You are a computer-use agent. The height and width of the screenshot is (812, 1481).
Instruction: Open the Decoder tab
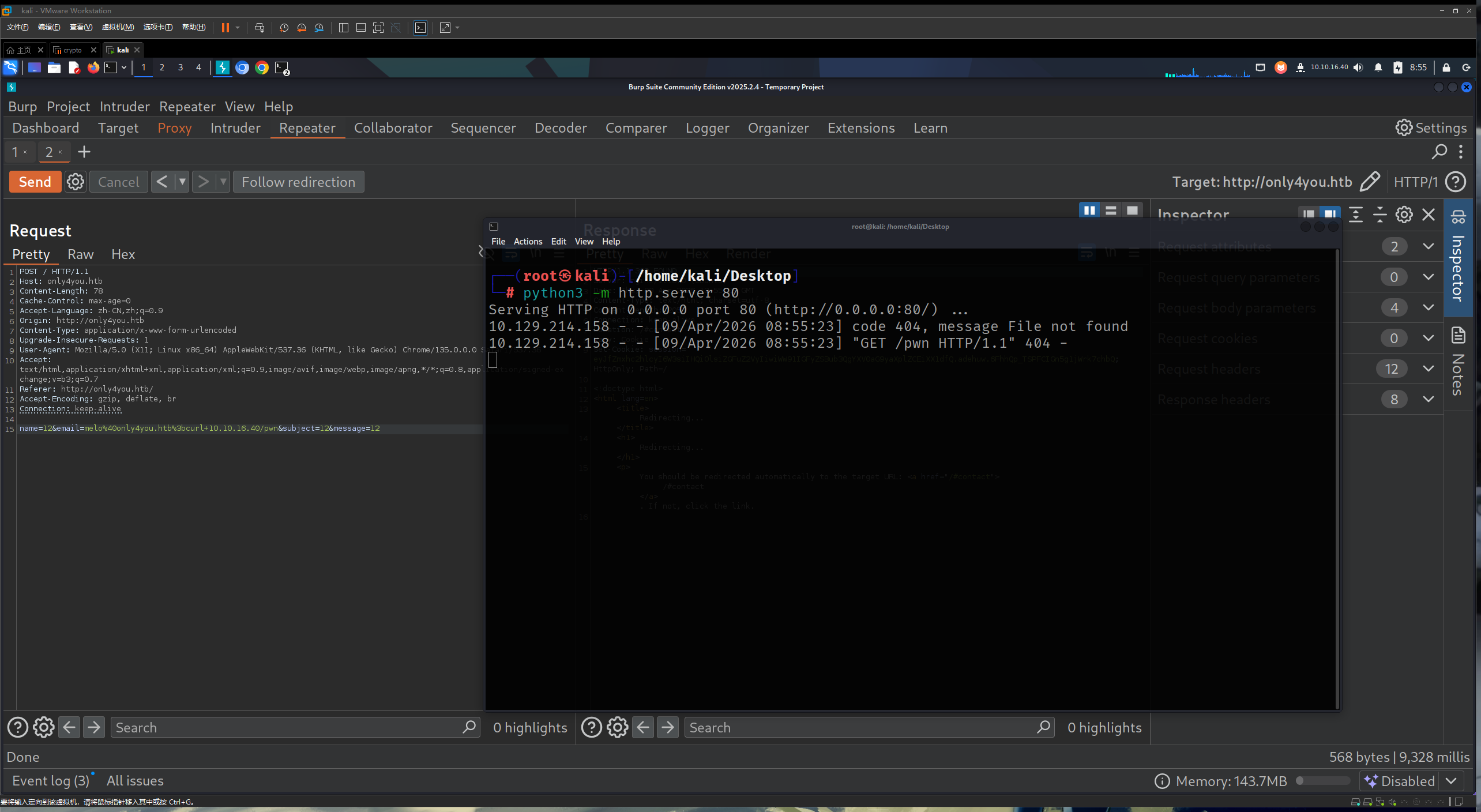tap(561, 128)
